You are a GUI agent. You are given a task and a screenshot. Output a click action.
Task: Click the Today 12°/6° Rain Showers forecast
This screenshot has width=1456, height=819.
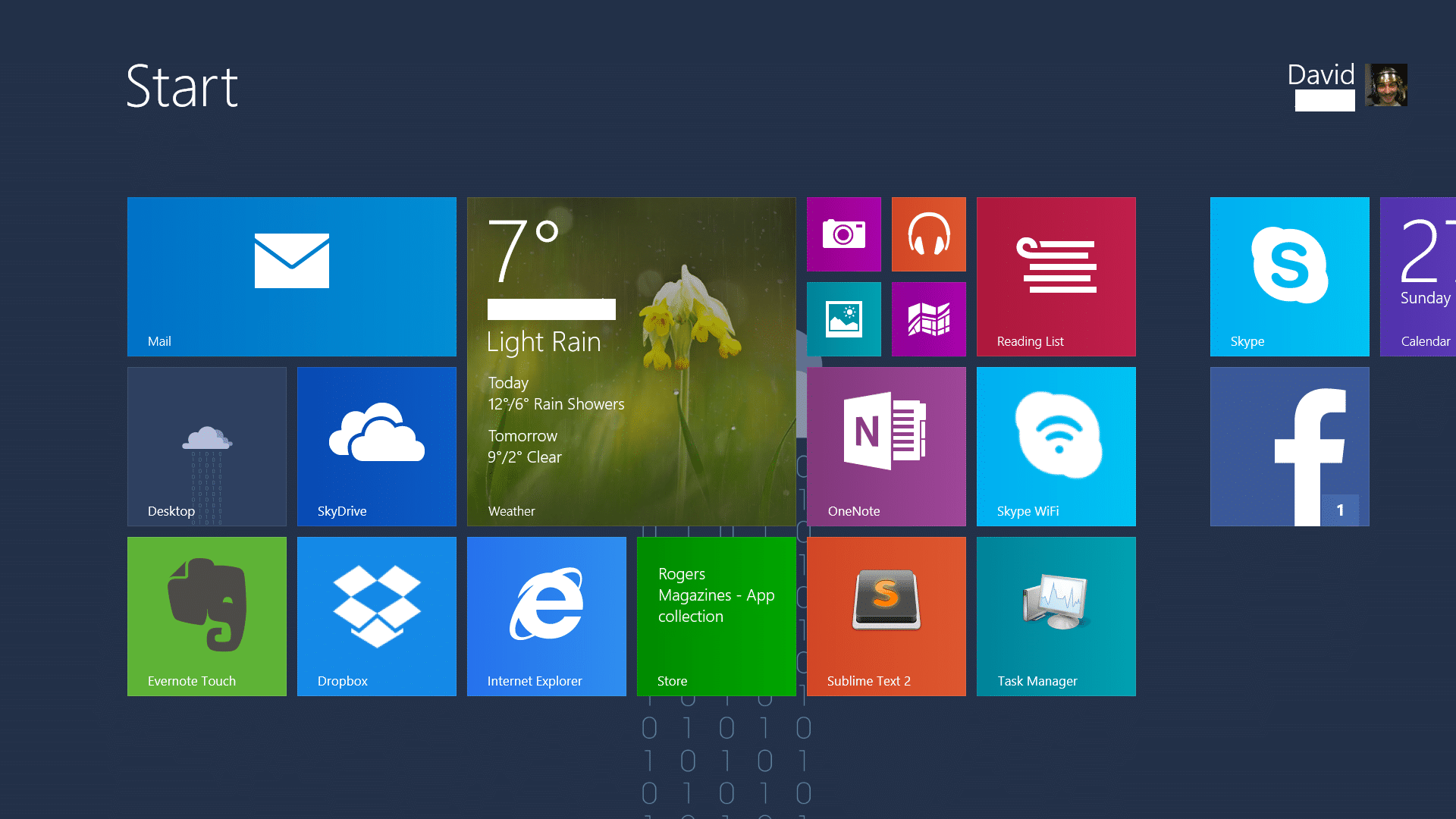coord(556,394)
